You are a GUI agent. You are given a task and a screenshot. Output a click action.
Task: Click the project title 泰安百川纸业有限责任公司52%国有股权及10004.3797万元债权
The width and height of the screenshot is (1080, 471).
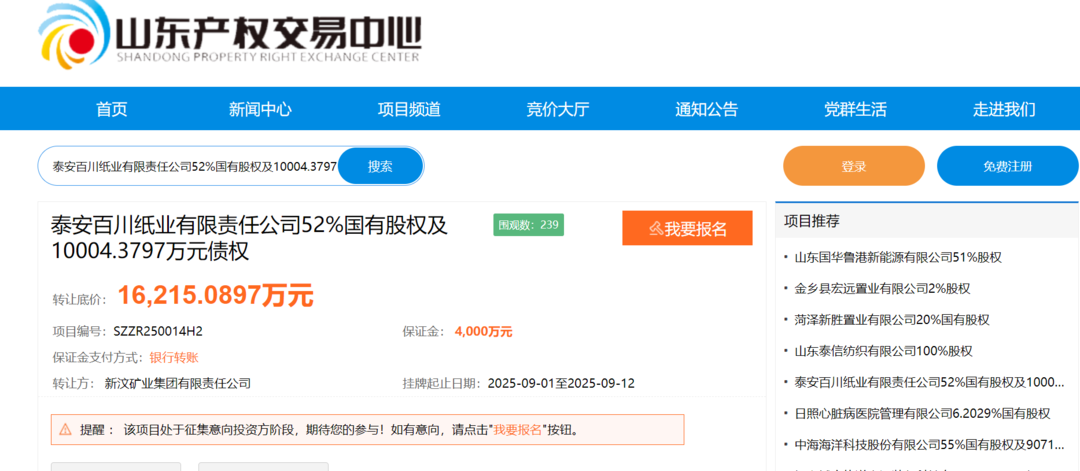click(x=249, y=238)
